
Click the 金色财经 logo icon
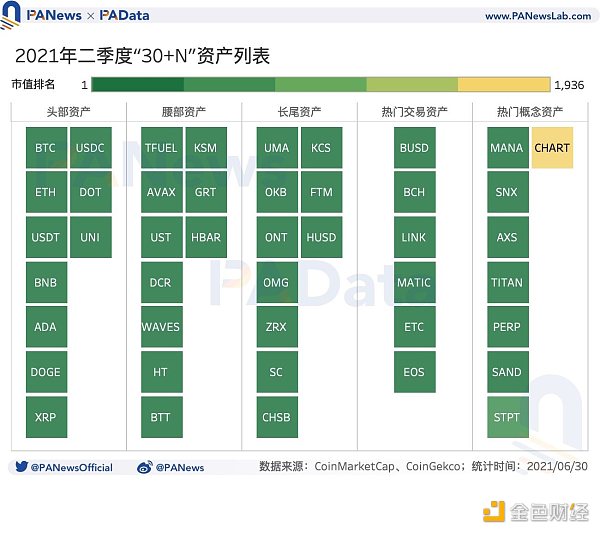[x=494, y=511]
